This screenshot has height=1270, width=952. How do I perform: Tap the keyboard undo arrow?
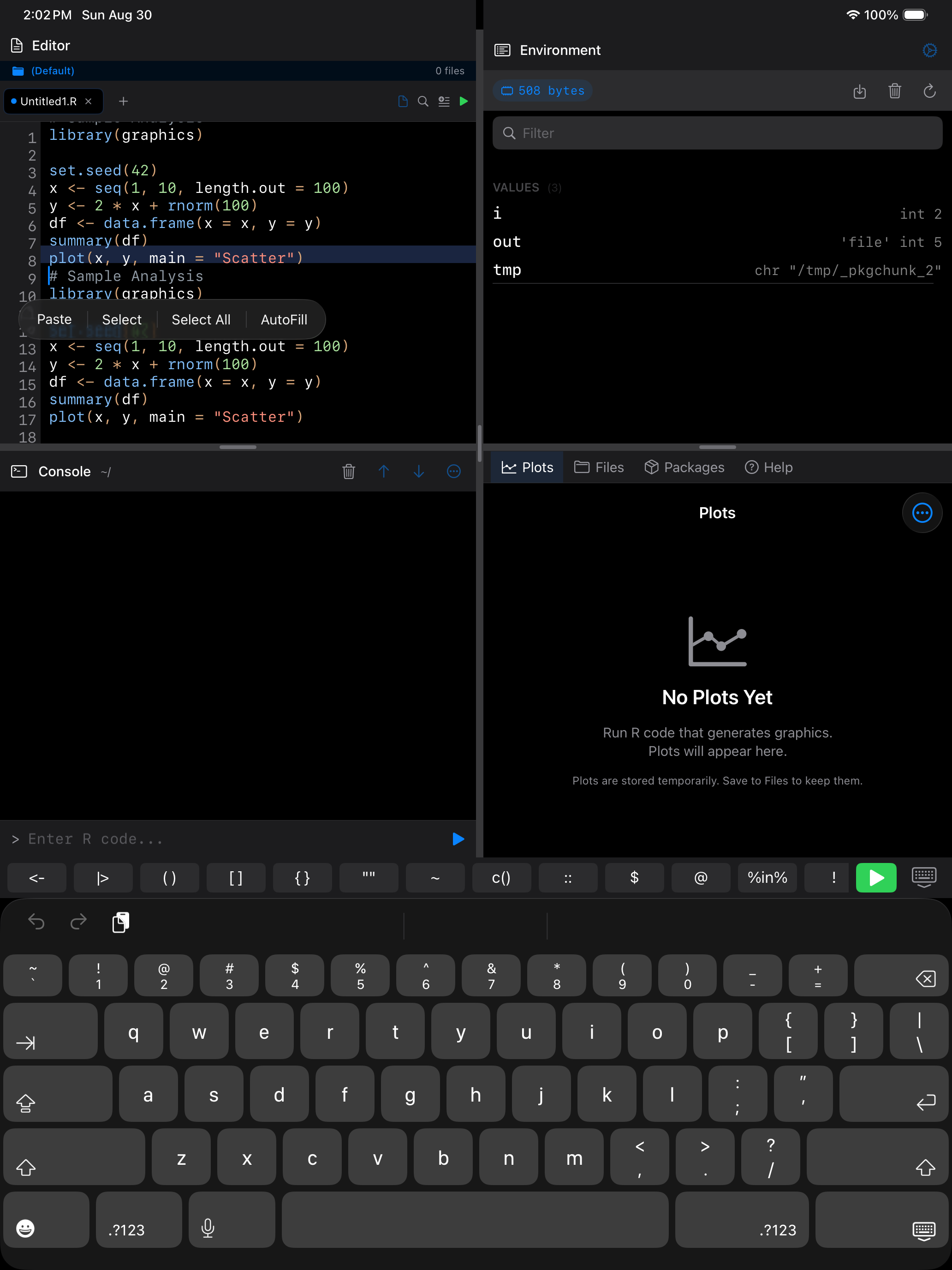(36, 922)
